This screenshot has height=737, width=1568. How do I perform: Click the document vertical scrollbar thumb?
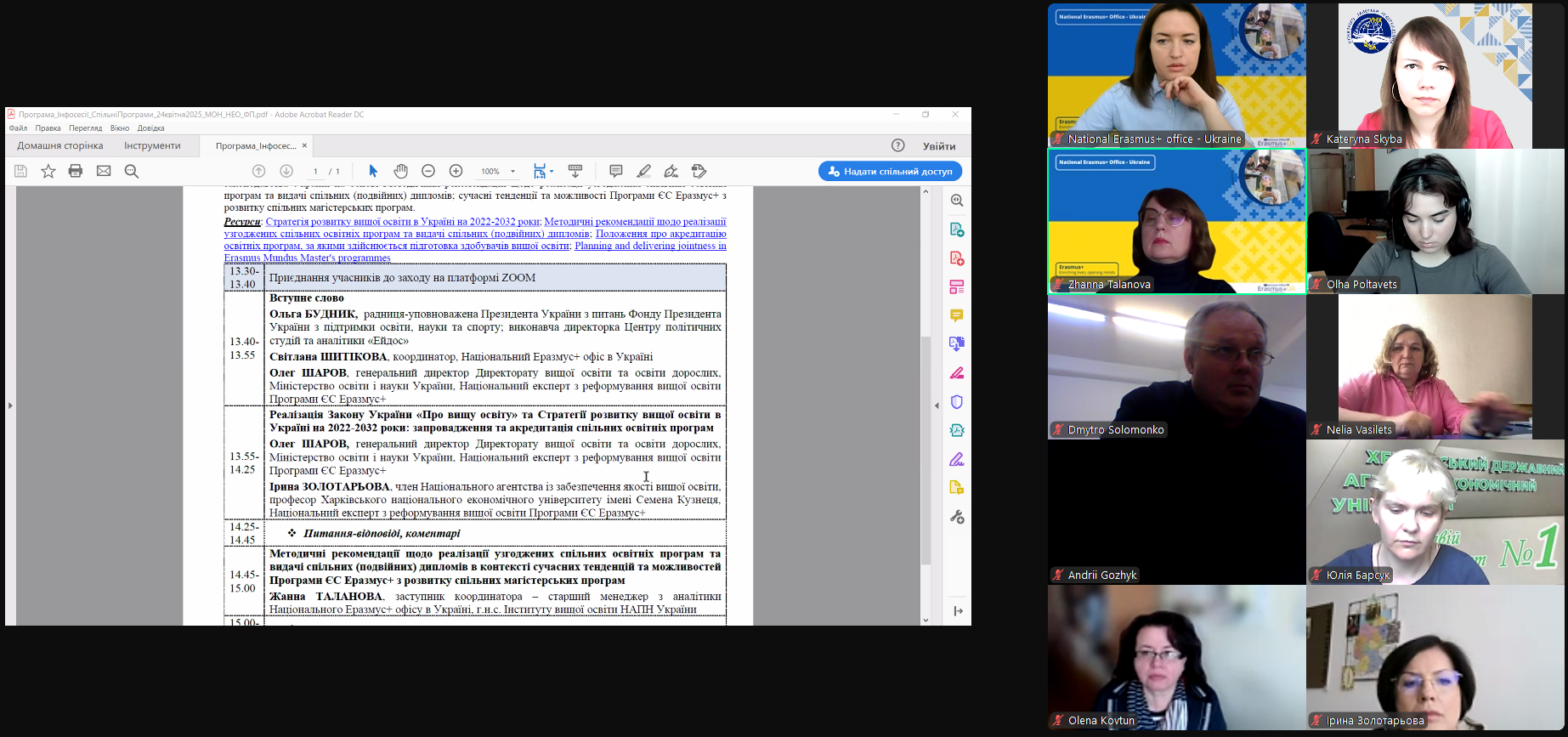point(926,451)
